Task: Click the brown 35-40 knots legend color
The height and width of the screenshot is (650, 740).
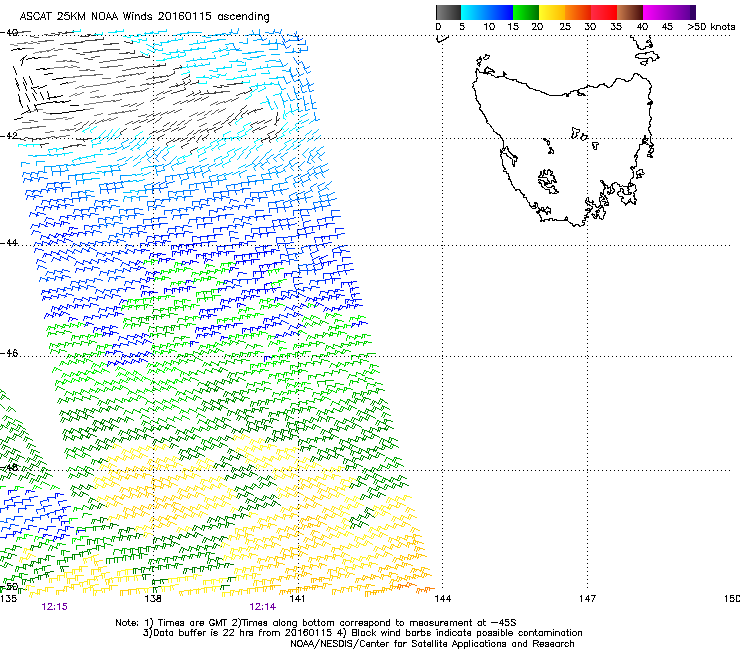Action: pyautogui.click(x=630, y=12)
